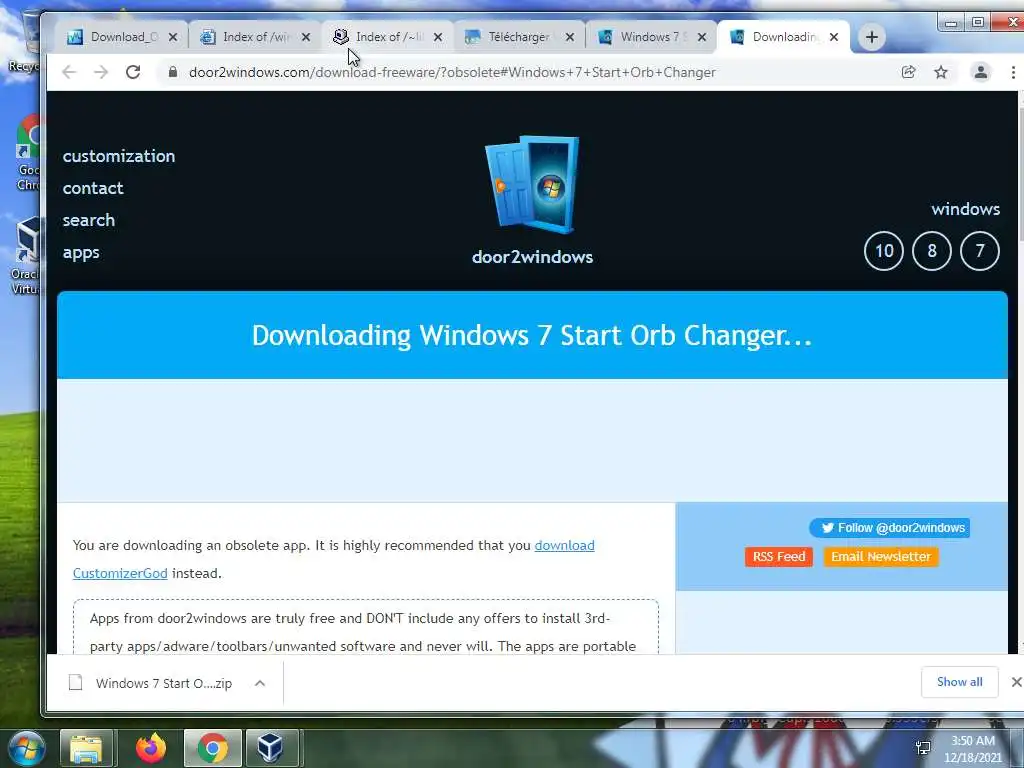Launch Firefox from taskbar
This screenshot has width=1024, height=768.
(x=151, y=748)
